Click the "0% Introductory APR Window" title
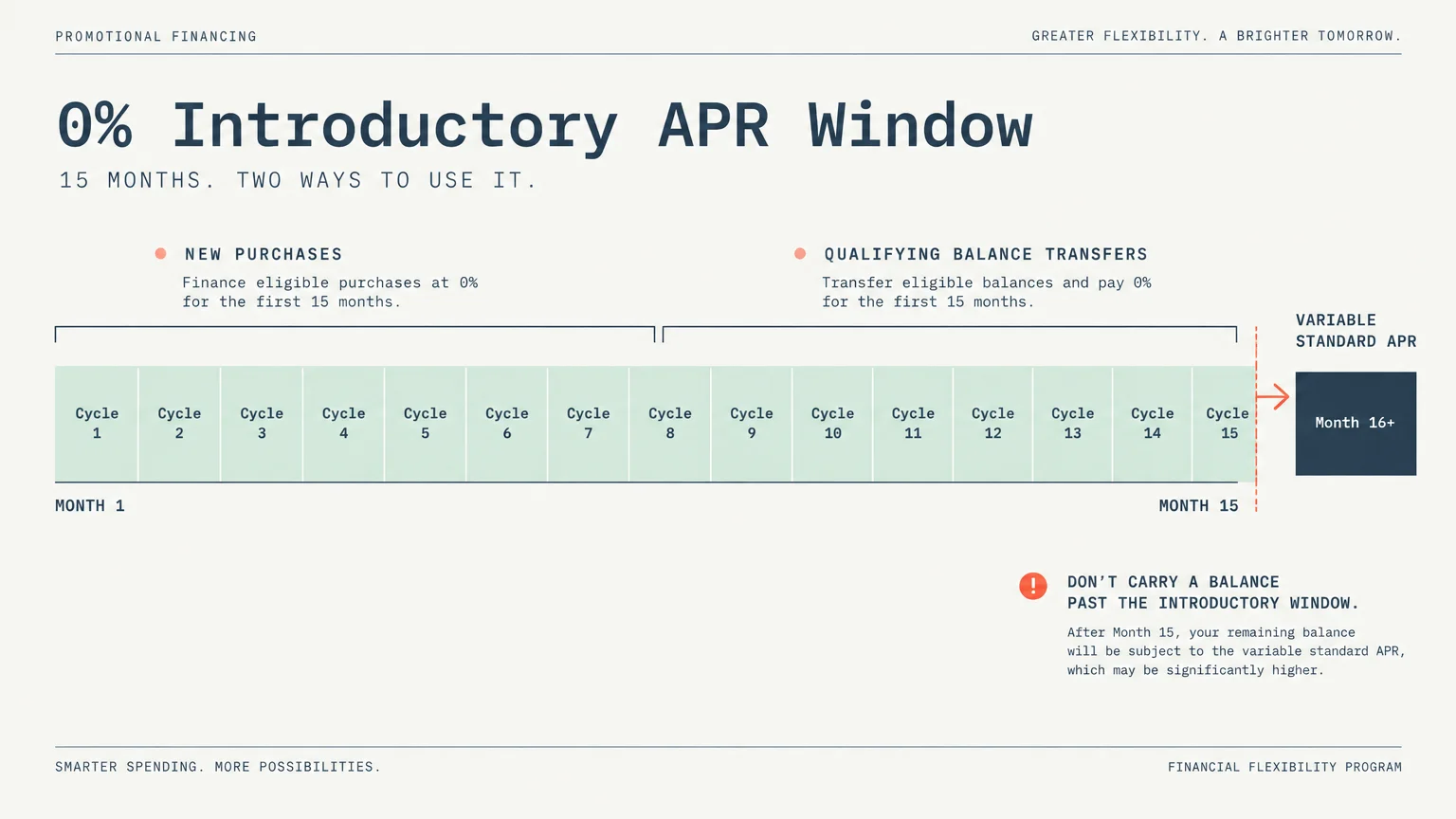 point(545,126)
